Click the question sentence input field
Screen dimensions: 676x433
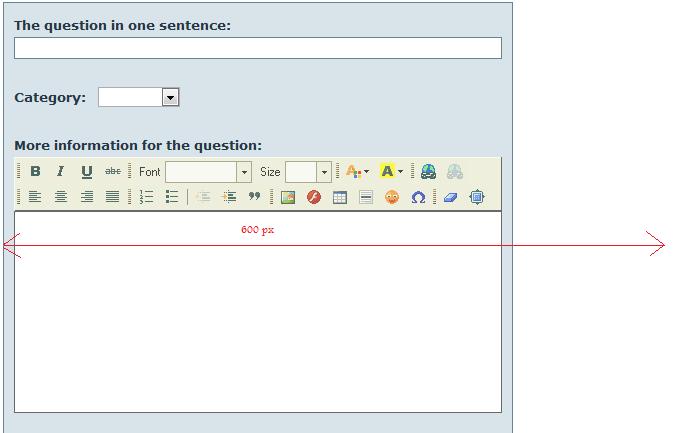point(257,48)
